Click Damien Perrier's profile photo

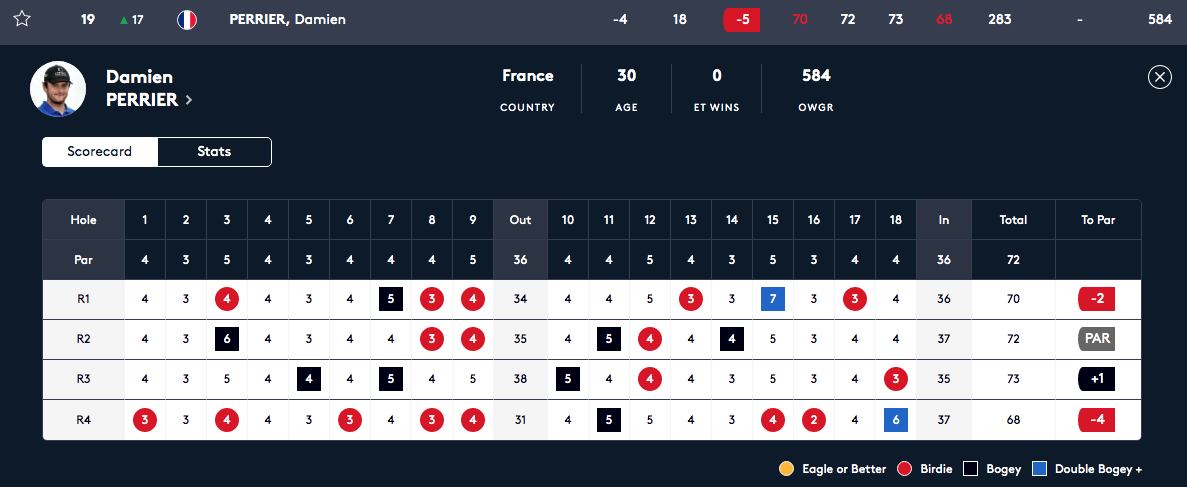(x=58, y=89)
